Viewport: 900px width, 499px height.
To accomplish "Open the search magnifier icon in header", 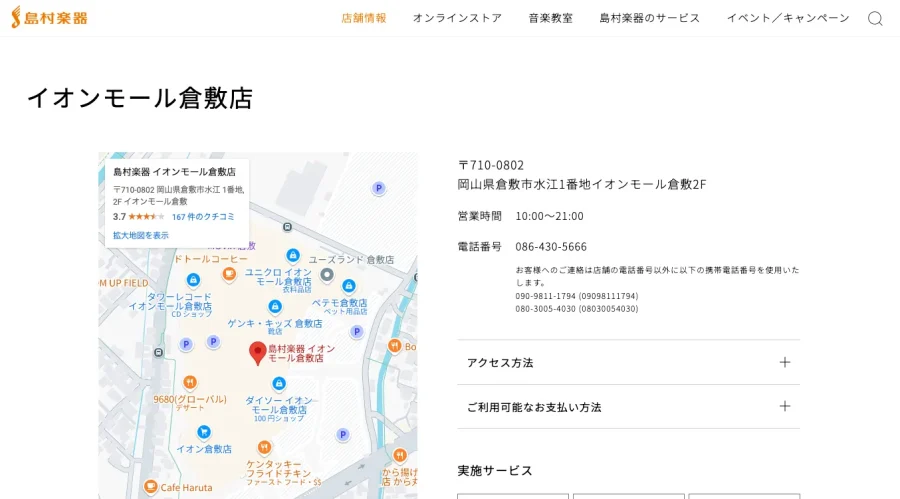I will pyautogui.click(x=875, y=18).
